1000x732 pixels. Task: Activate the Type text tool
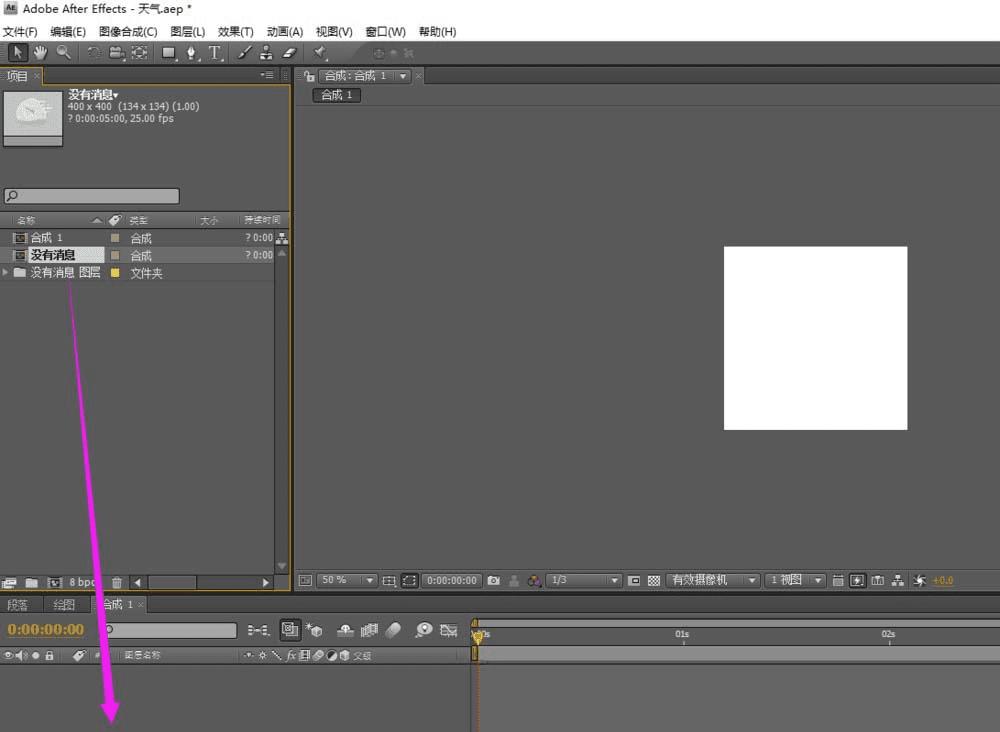click(214, 53)
